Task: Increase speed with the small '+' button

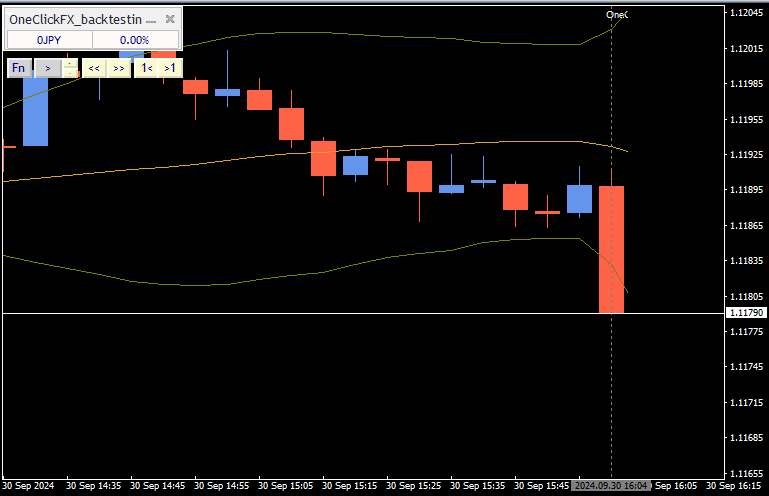Action: tap(70, 63)
